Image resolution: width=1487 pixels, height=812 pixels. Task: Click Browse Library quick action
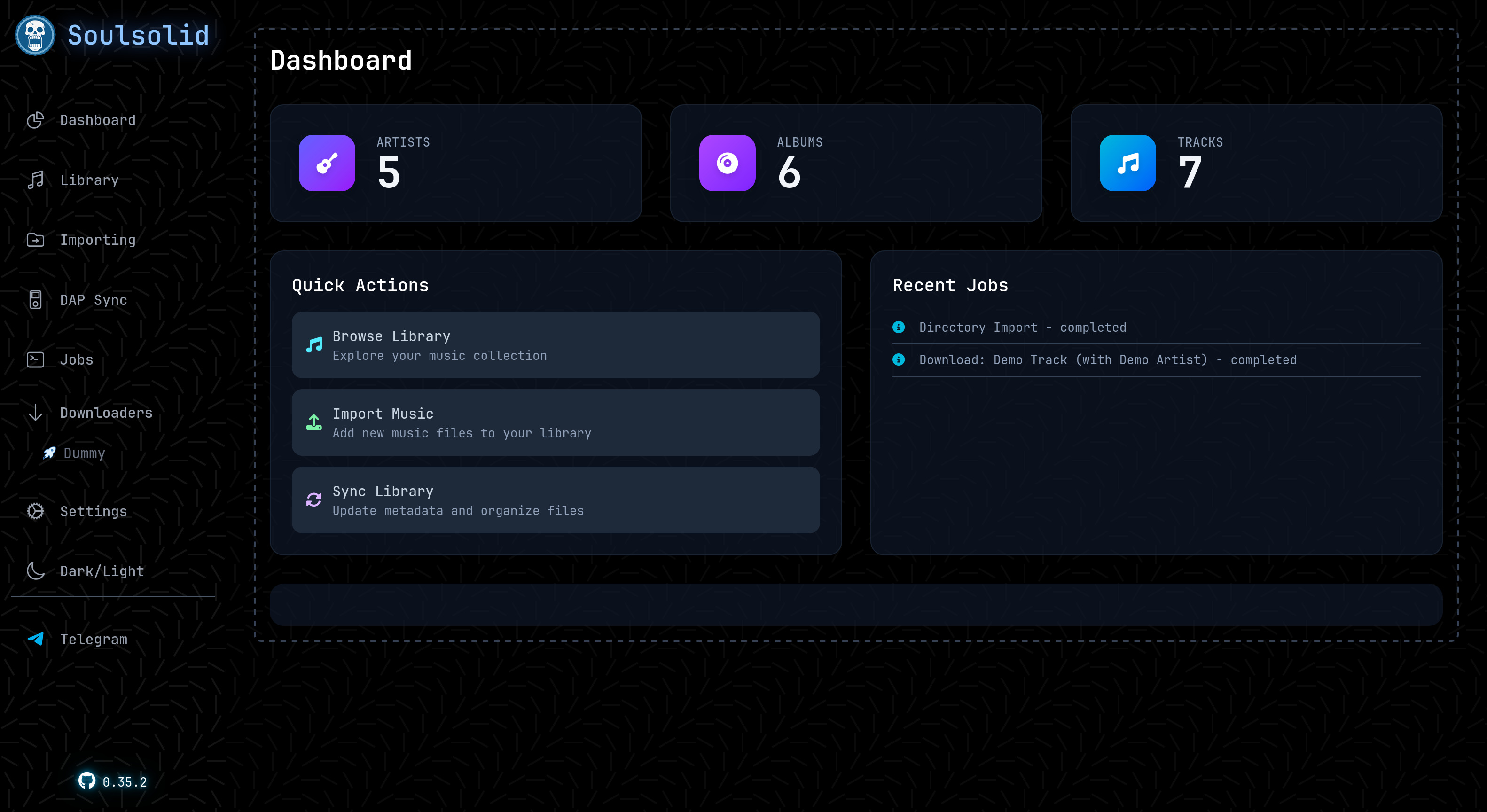(556, 344)
